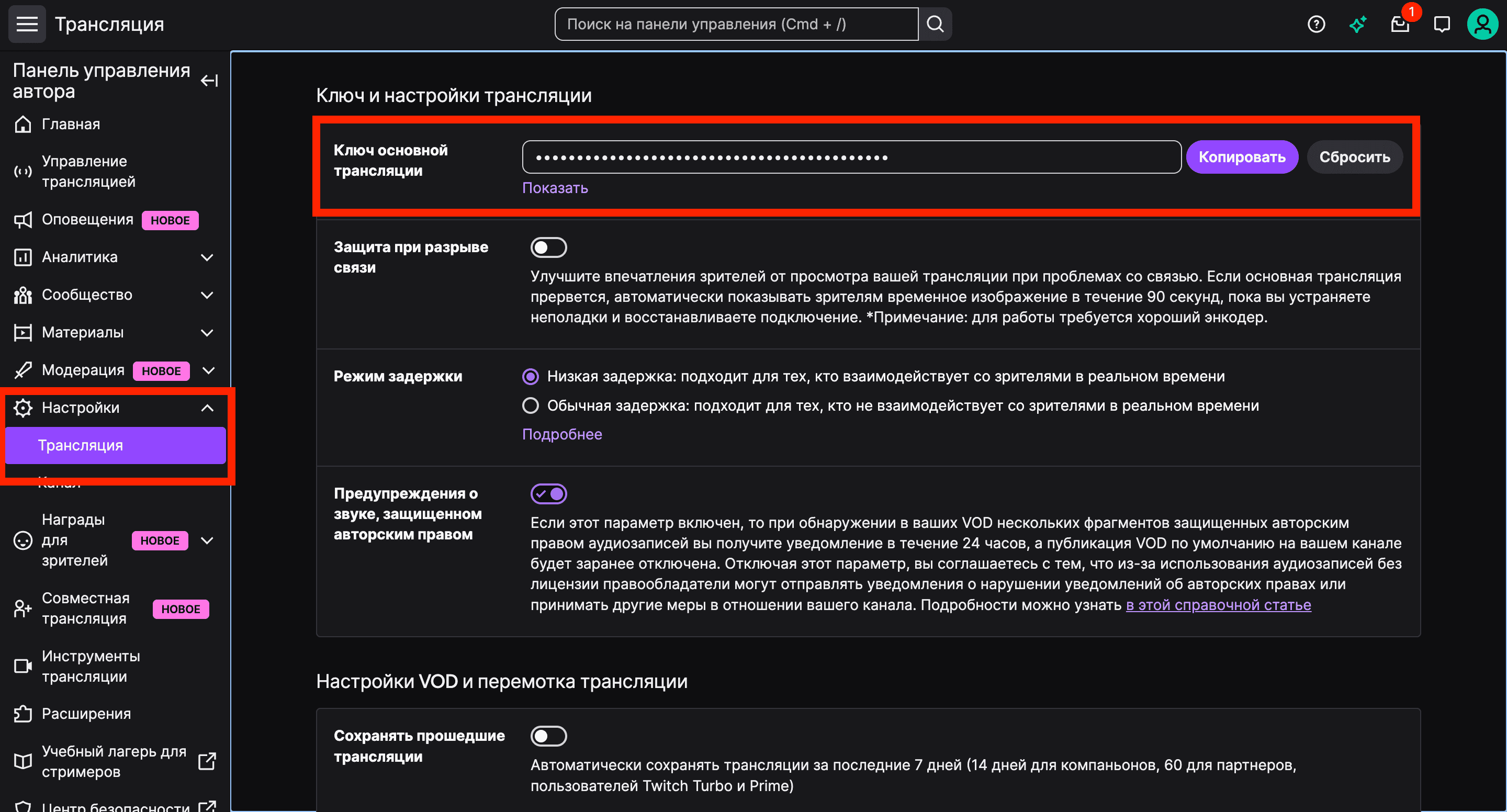
Task: Click the Оповещения megaphone icon
Action: pos(22,220)
